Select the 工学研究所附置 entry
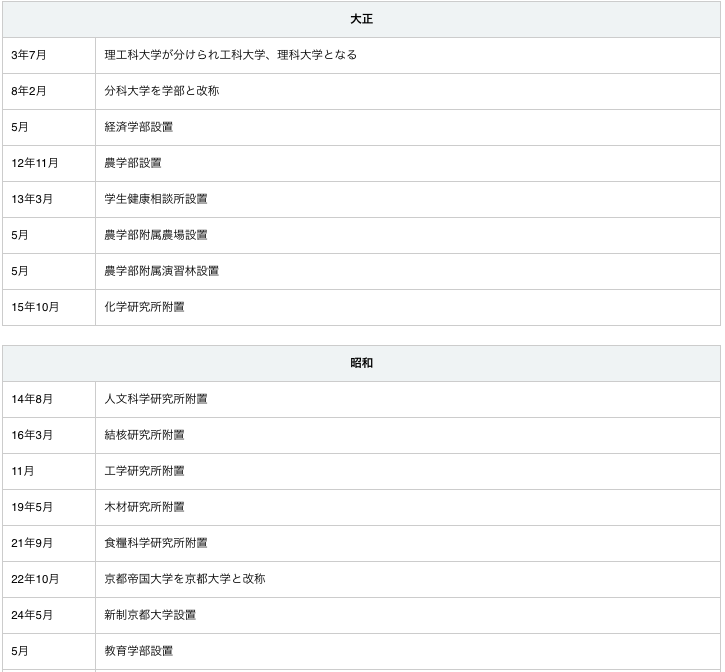Viewport: 725px width, 672px height. click(x=408, y=471)
